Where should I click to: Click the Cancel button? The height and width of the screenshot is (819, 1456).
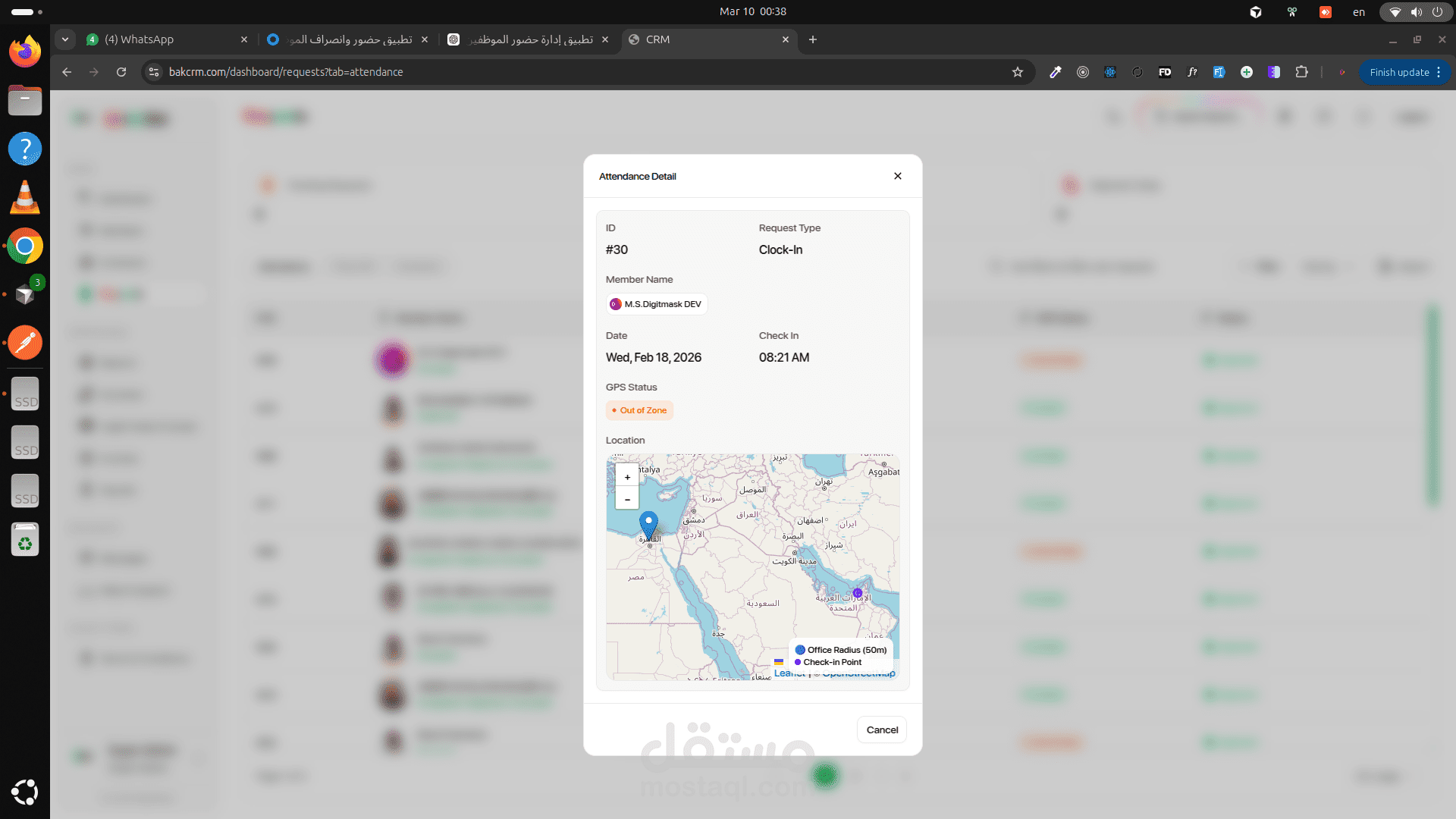pyautogui.click(x=882, y=730)
